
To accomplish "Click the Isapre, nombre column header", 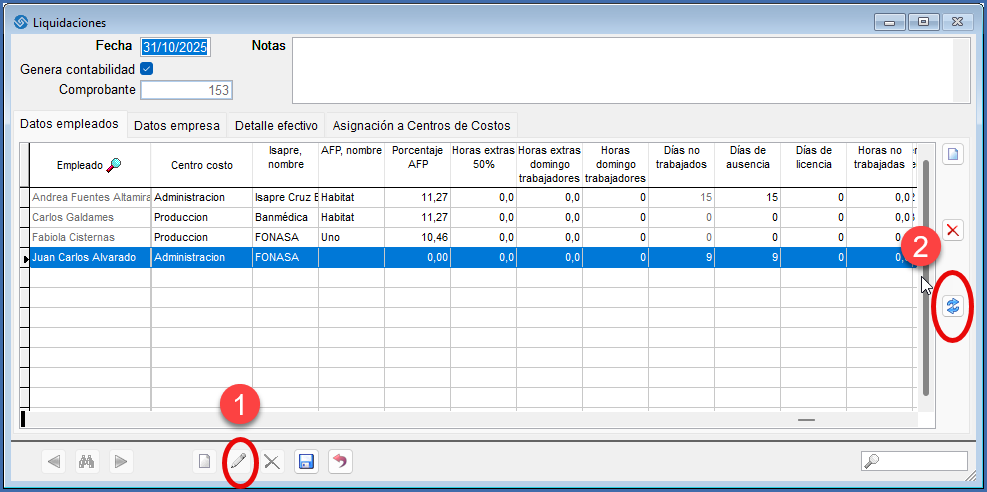I will (x=285, y=165).
